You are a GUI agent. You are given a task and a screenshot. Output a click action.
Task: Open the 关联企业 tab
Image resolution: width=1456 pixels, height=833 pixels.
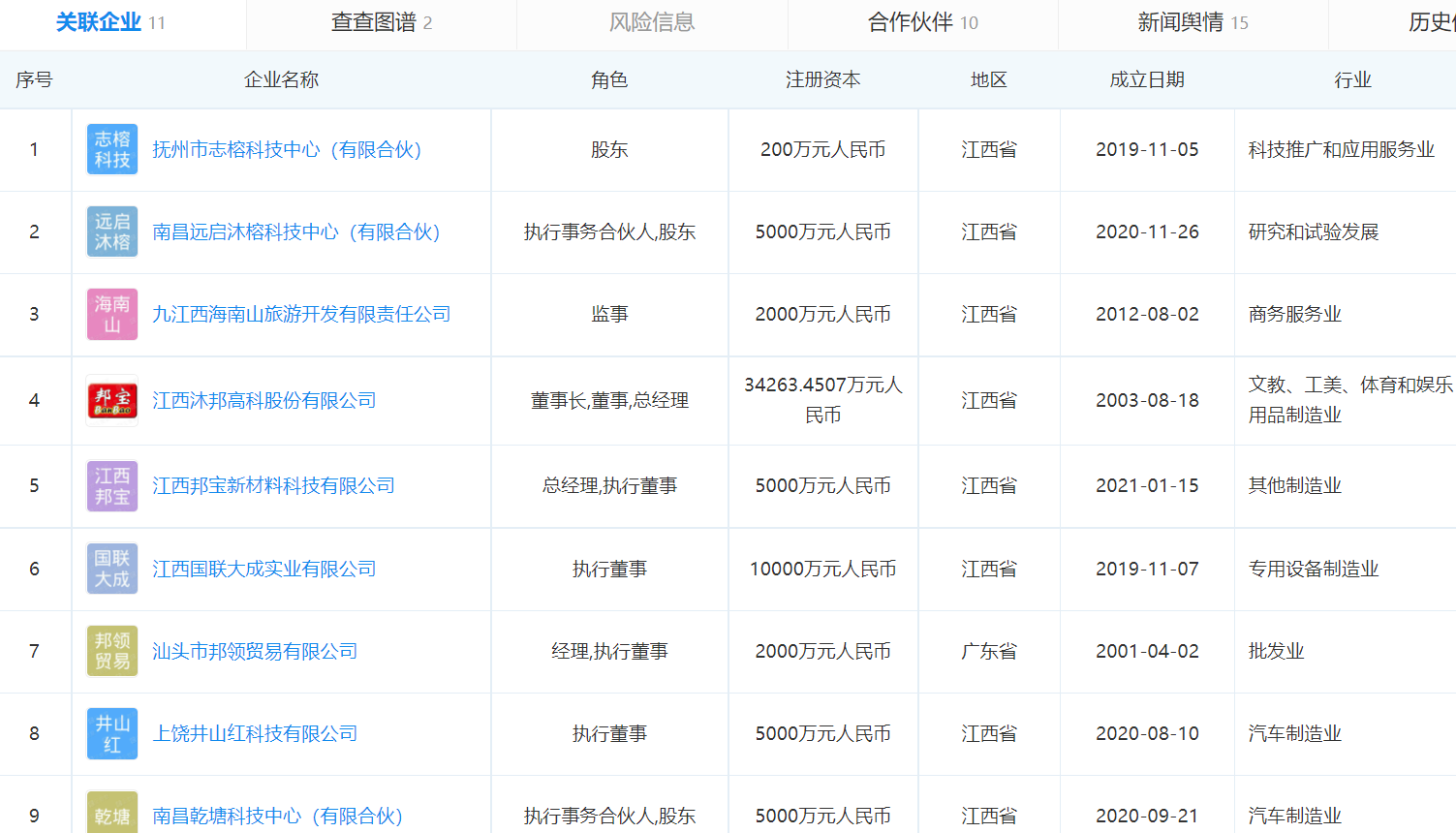[x=110, y=22]
